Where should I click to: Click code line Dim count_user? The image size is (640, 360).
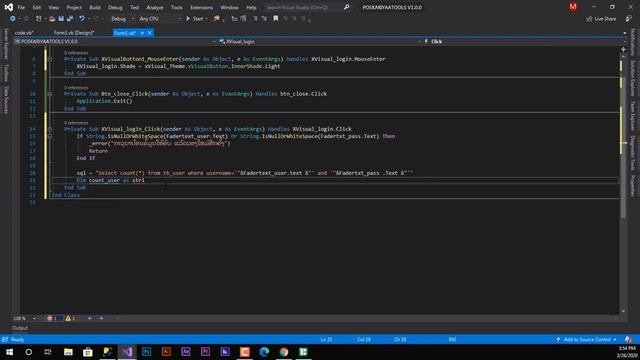110,180
